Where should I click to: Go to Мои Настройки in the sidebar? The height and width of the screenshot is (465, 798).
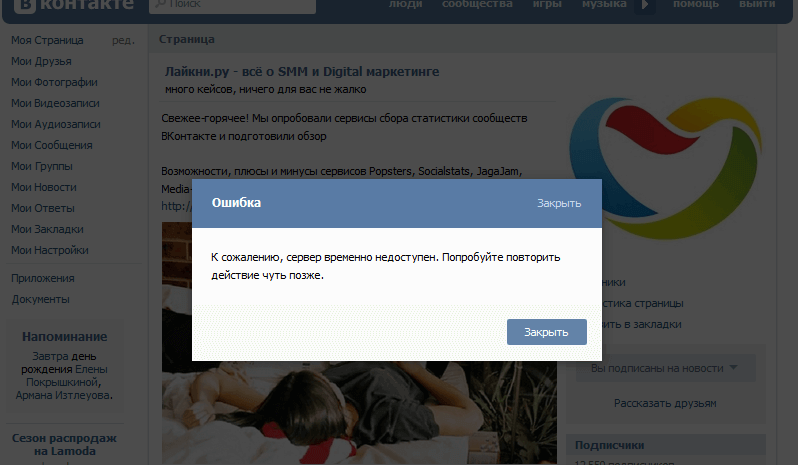(50, 250)
